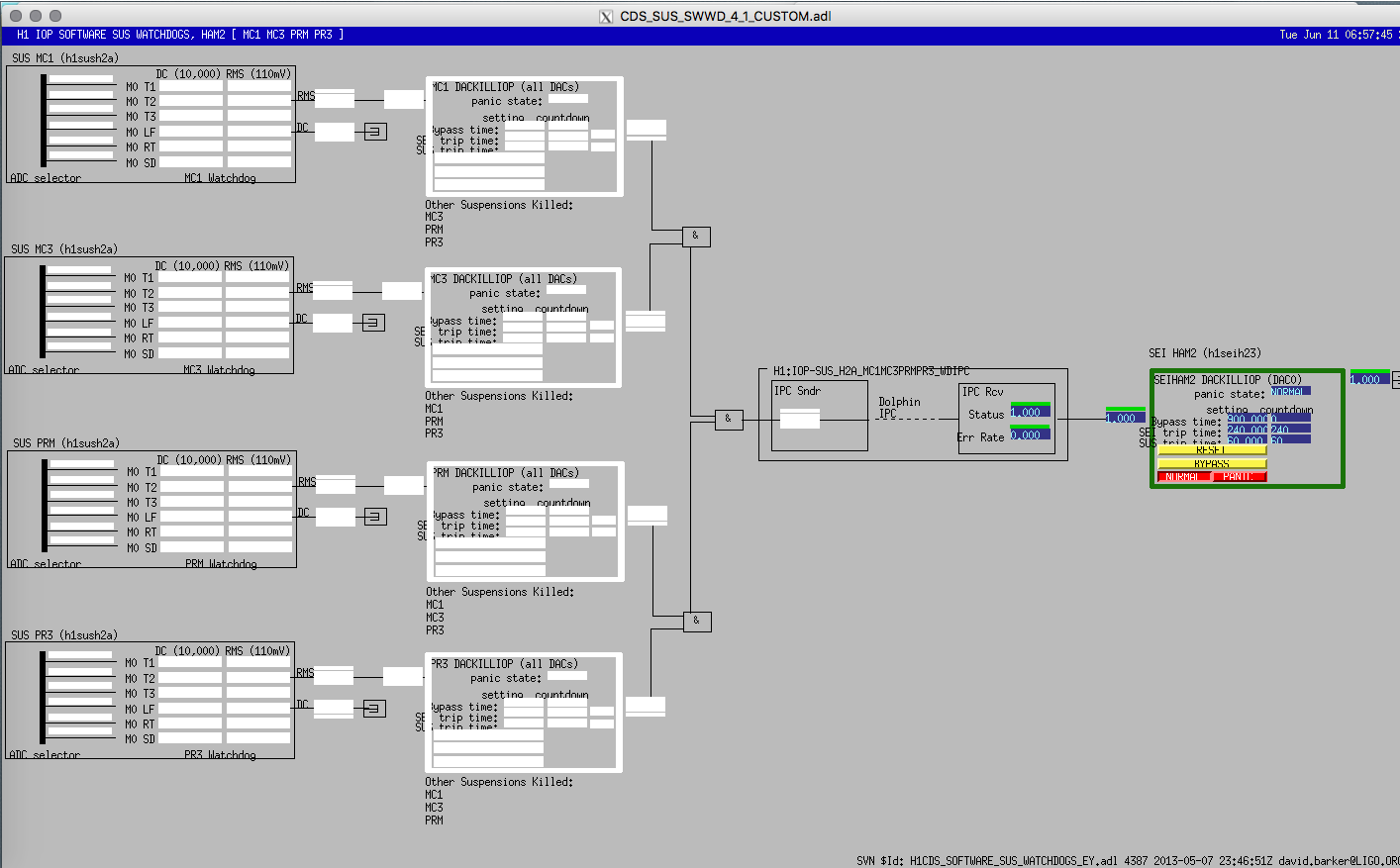Set SEIHAM2 panic choice to NORMAL
This screenshot has height=868, width=1400.
point(1184,477)
